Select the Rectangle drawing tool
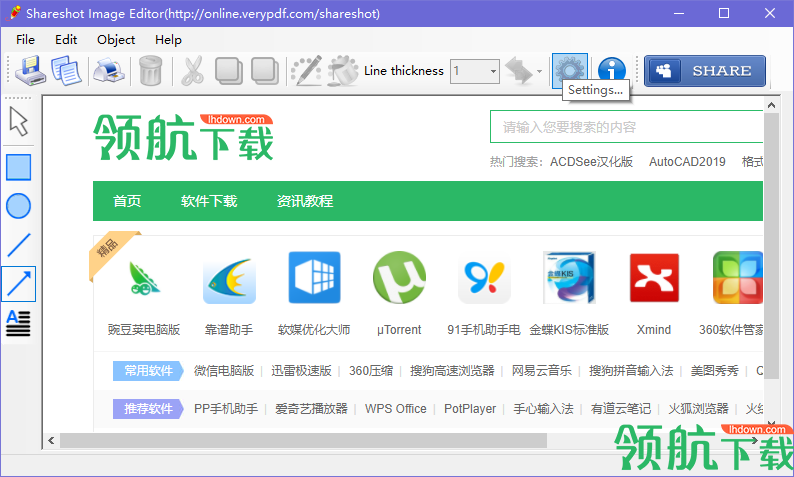Screen dimensions: 794x477 pyautogui.click(x=19, y=168)
